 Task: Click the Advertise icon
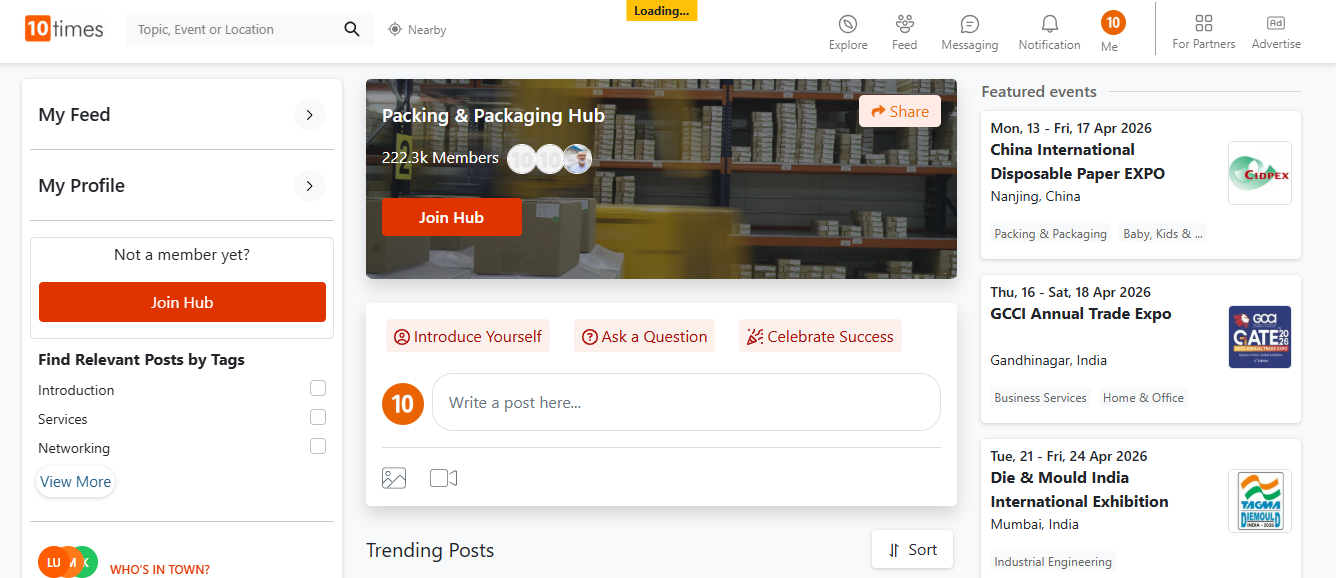[1275, 24]
